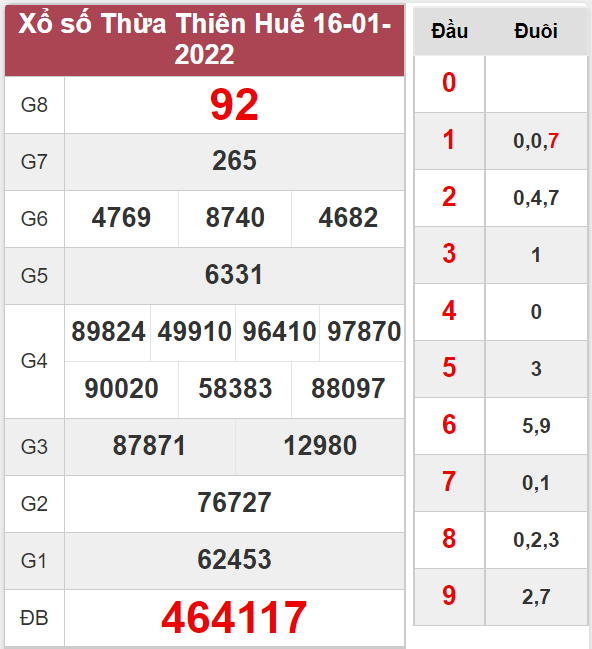Viewport: 592px width, 649px height.
Task: Select the red head digit 6
Action: point(449,425)
